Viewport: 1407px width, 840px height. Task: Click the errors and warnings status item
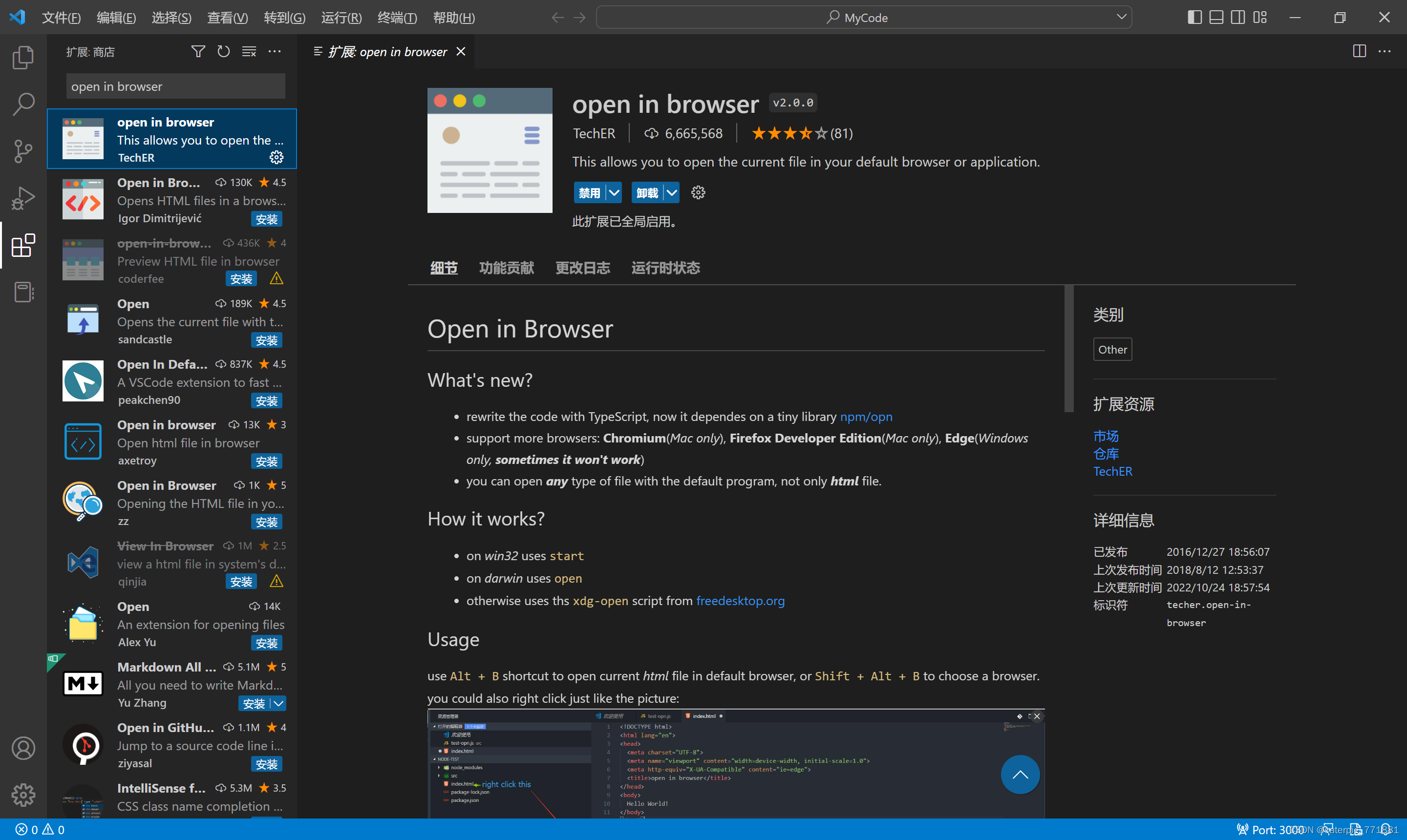click(x=40, y=829)
